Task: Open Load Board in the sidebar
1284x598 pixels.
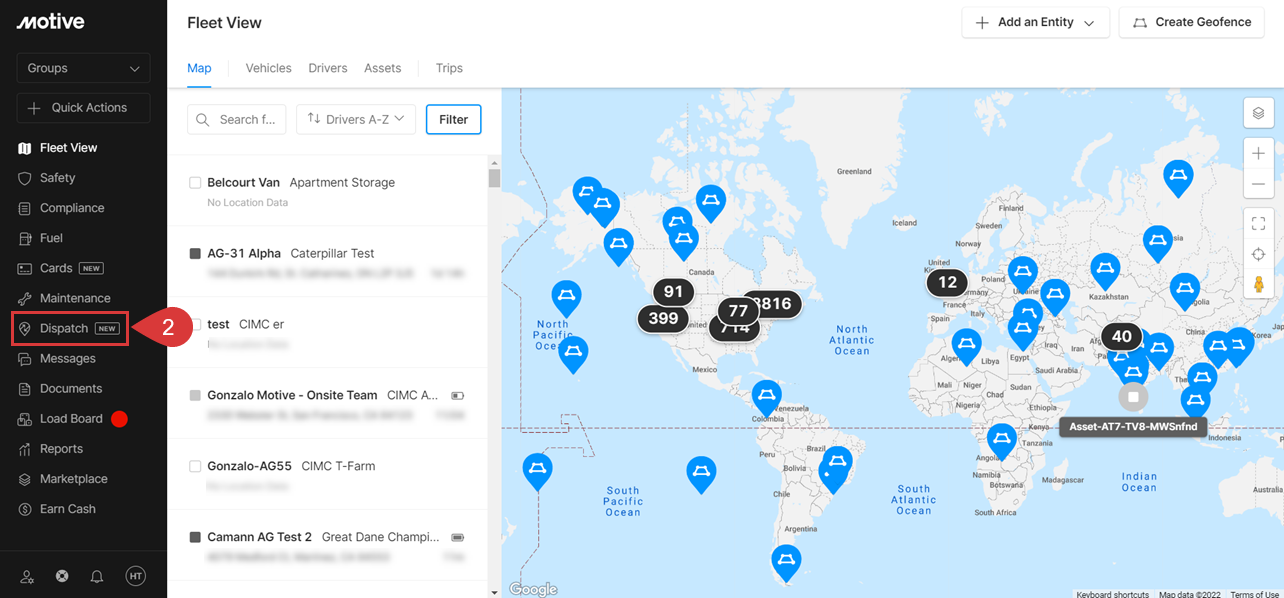Action: [71, 419]
